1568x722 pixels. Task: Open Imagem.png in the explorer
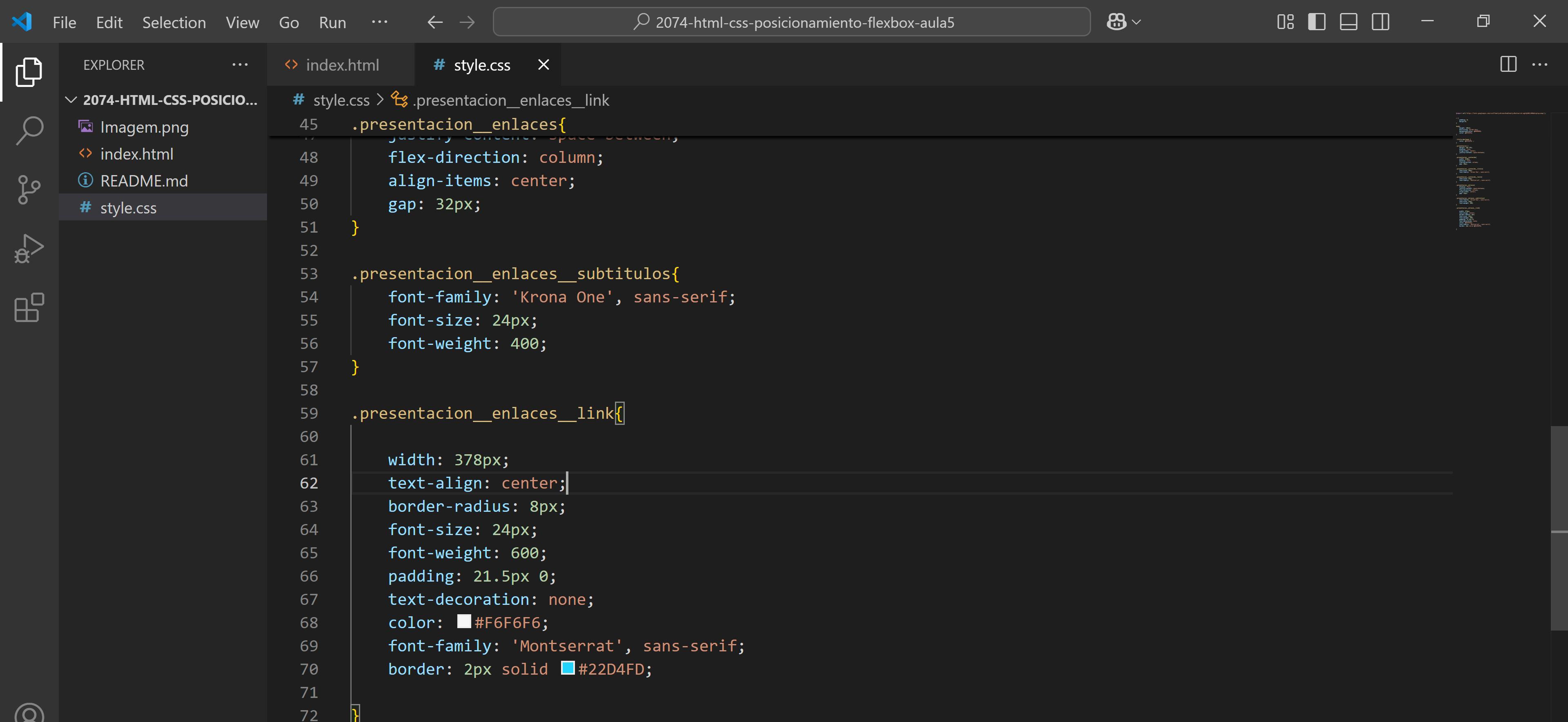pos(163,127)
